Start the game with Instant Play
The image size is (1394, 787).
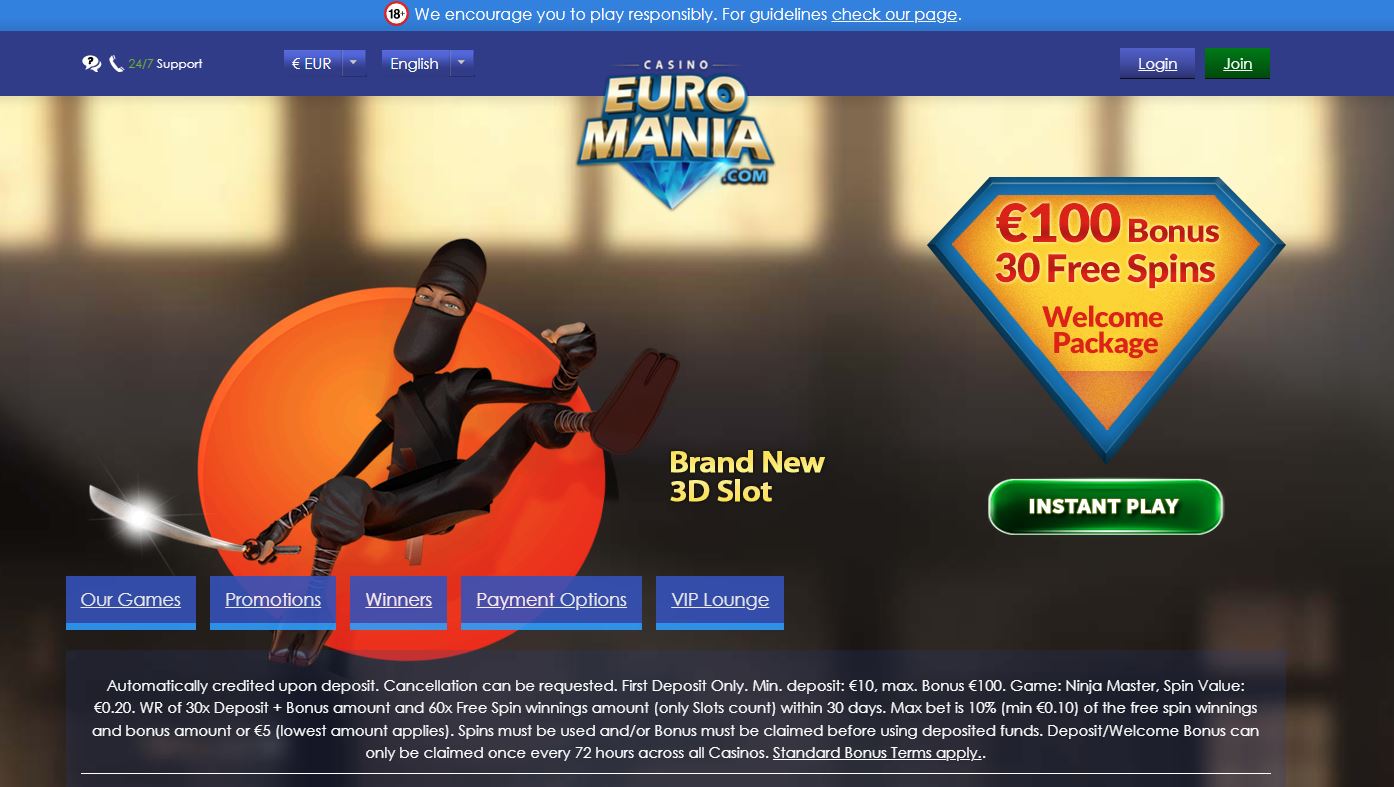click(1105, 506)
